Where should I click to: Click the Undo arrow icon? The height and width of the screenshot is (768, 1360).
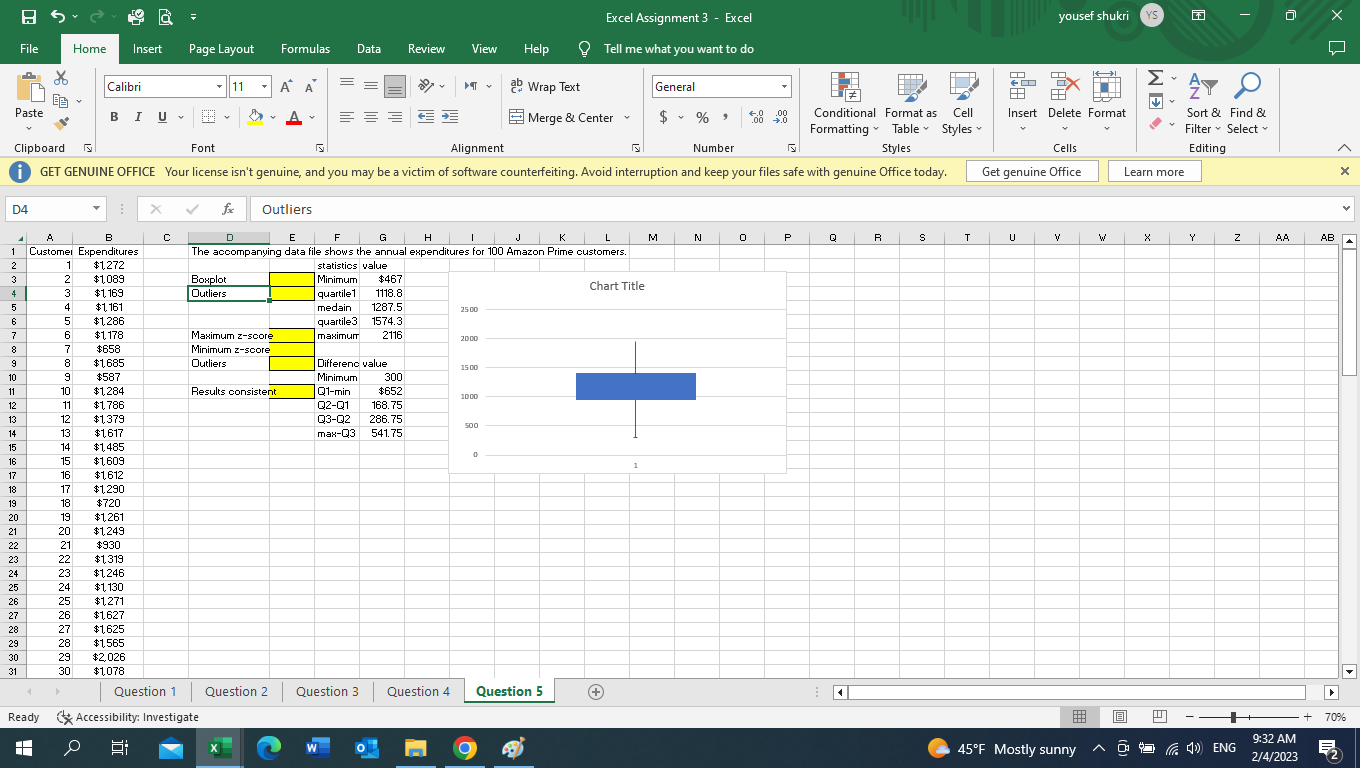pos(58,17)
